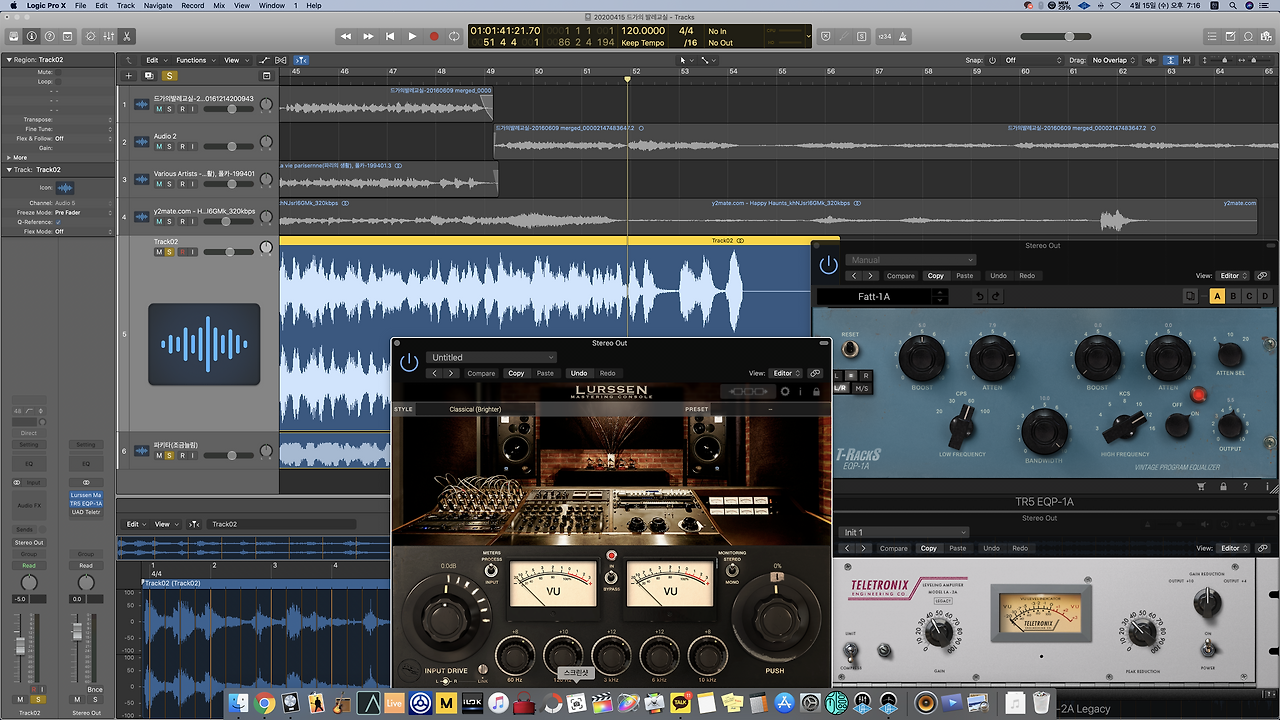
Task: Enable Cycle mode in transport
Action: pos(455,36)
